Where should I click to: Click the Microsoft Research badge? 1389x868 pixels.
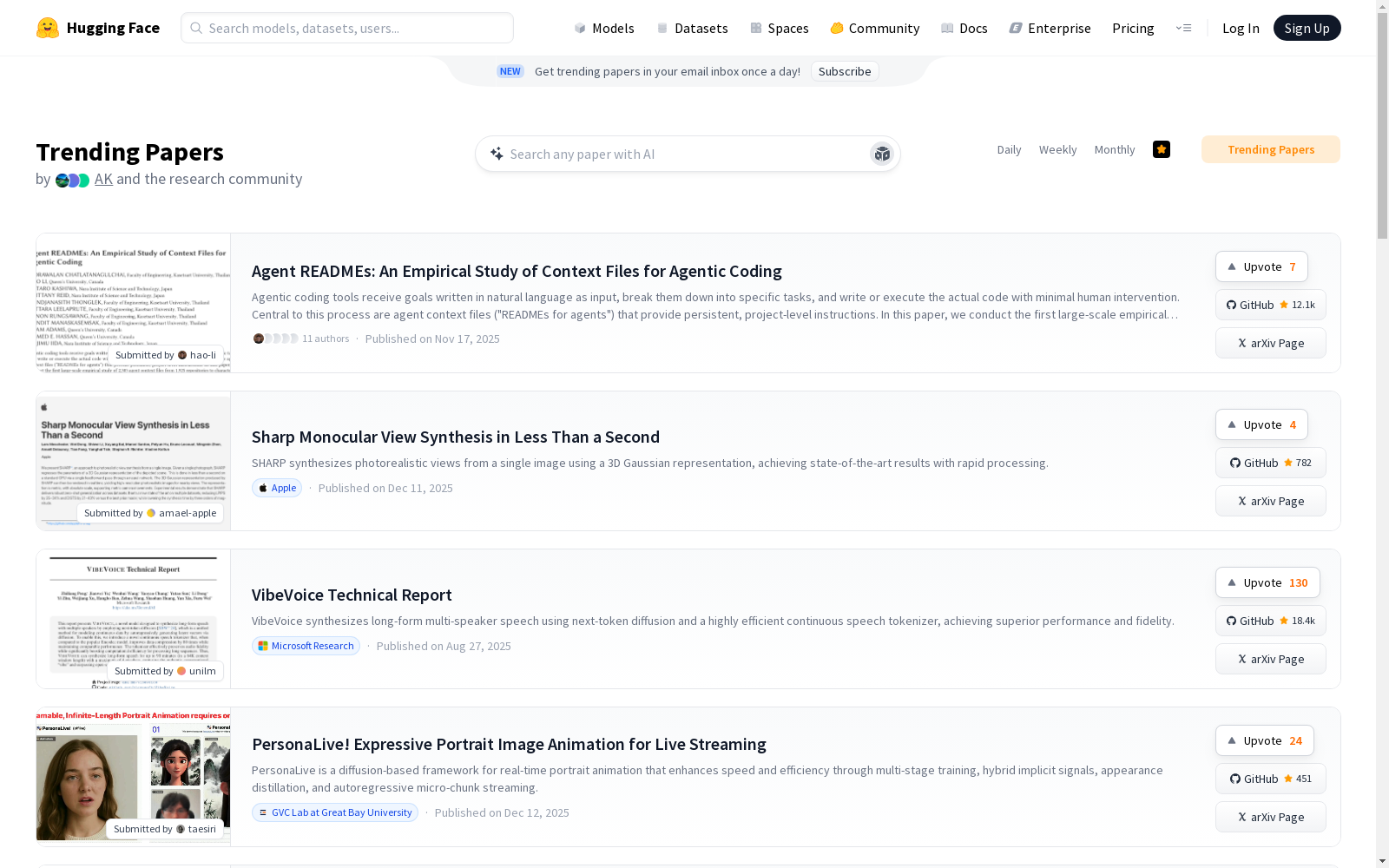point(306,646)
